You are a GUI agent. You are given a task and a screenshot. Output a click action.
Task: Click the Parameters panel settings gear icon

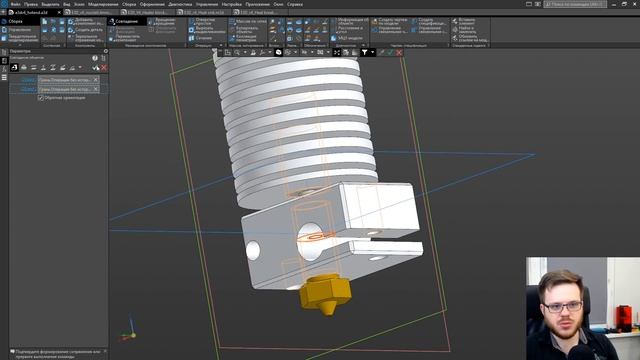click(106, 51)
